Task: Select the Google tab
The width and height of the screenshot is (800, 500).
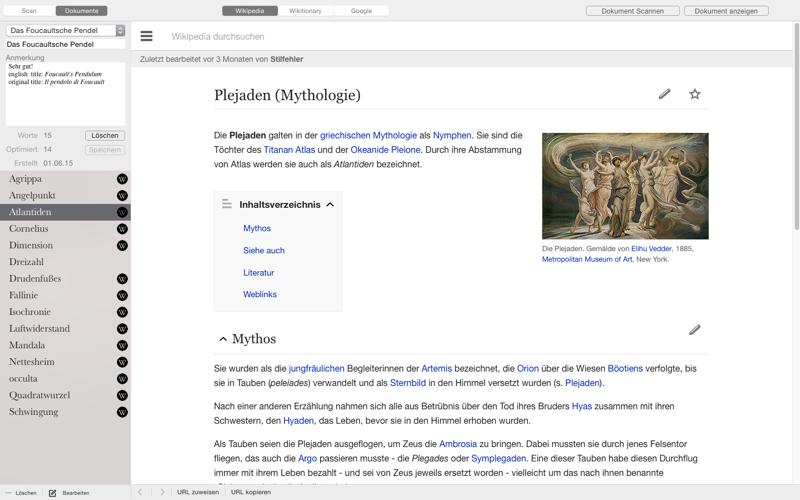Action: 361,11
